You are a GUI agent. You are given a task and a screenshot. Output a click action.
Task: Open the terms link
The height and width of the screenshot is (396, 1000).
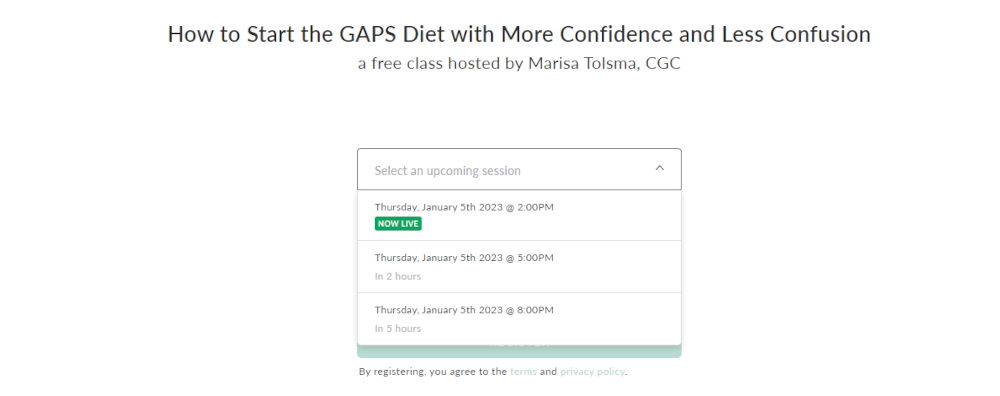click(x=523, y=371)
